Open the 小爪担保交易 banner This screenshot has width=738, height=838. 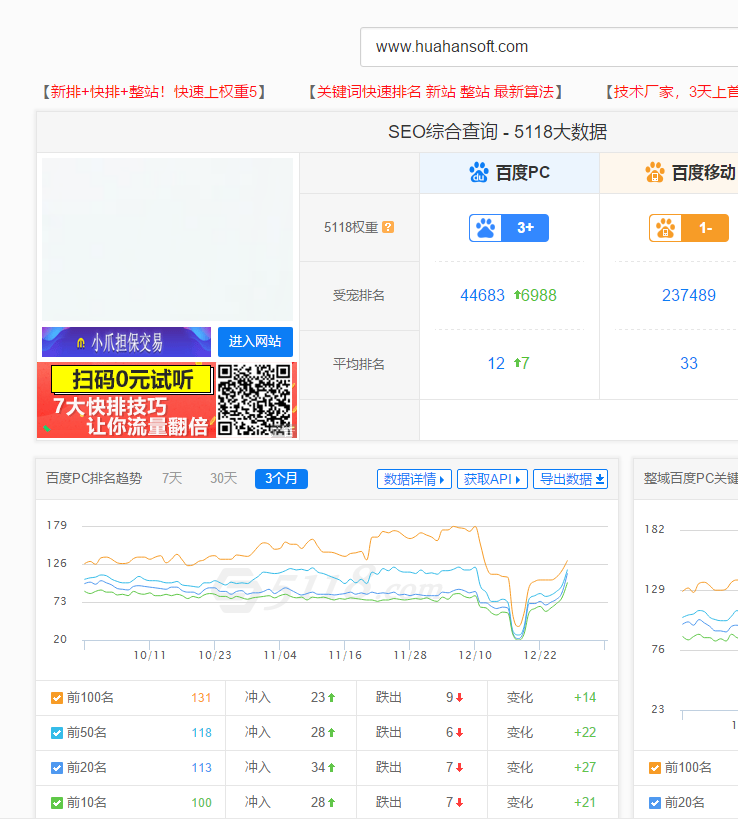click(x=127, y=342)
